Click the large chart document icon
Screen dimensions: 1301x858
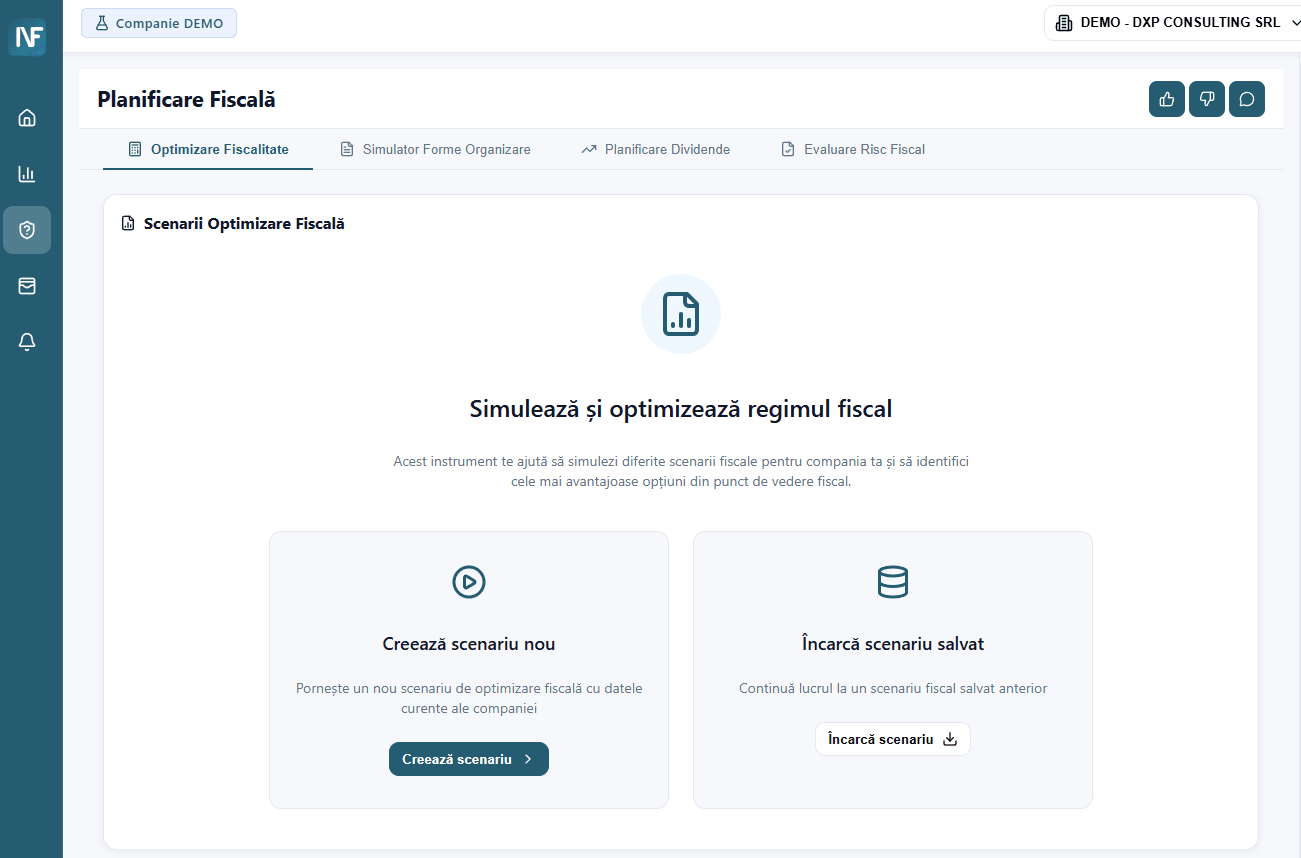pos(681,314)
